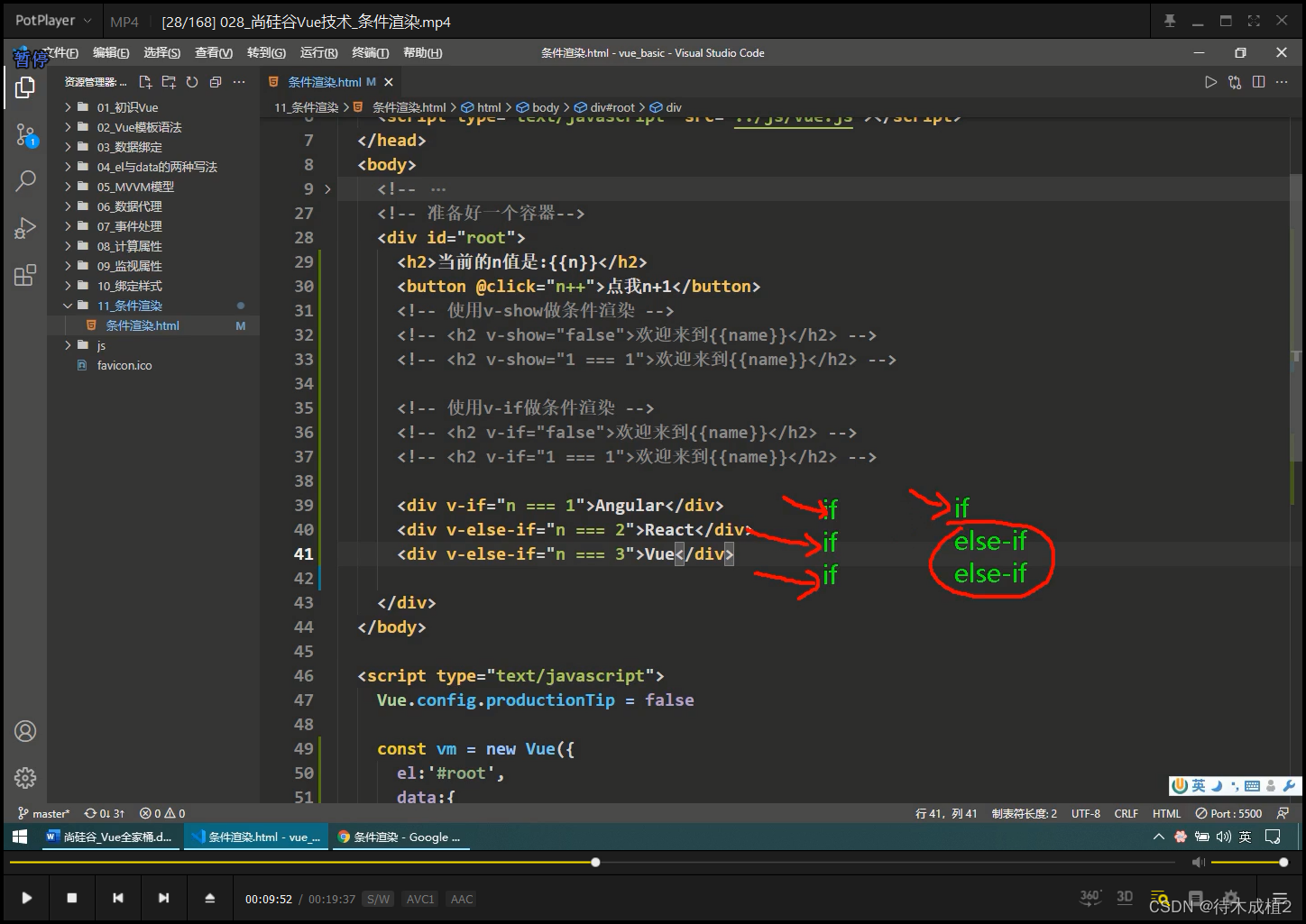Image resolution: width=1306 pixels, height=924 pixels.
Task: Open the 运行(R) menu
Action: (x=319, y=53)
